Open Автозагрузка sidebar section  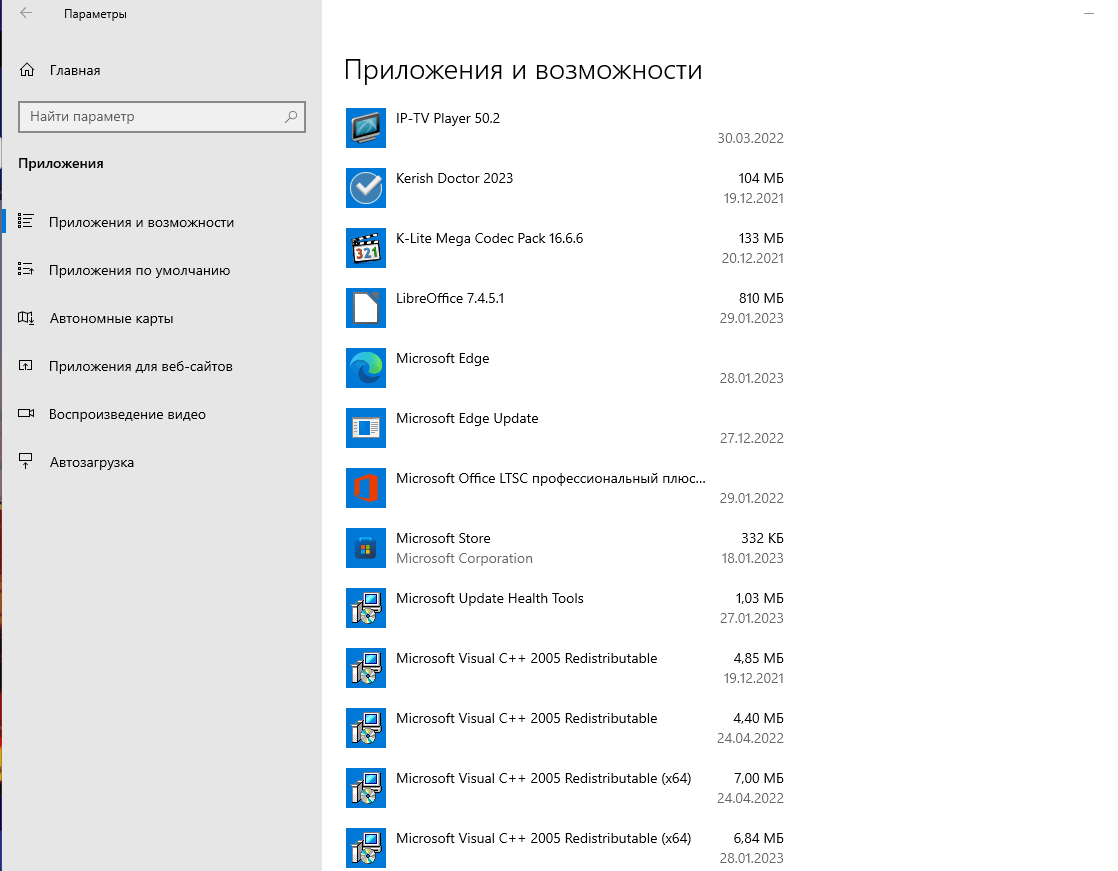(161, 462)
